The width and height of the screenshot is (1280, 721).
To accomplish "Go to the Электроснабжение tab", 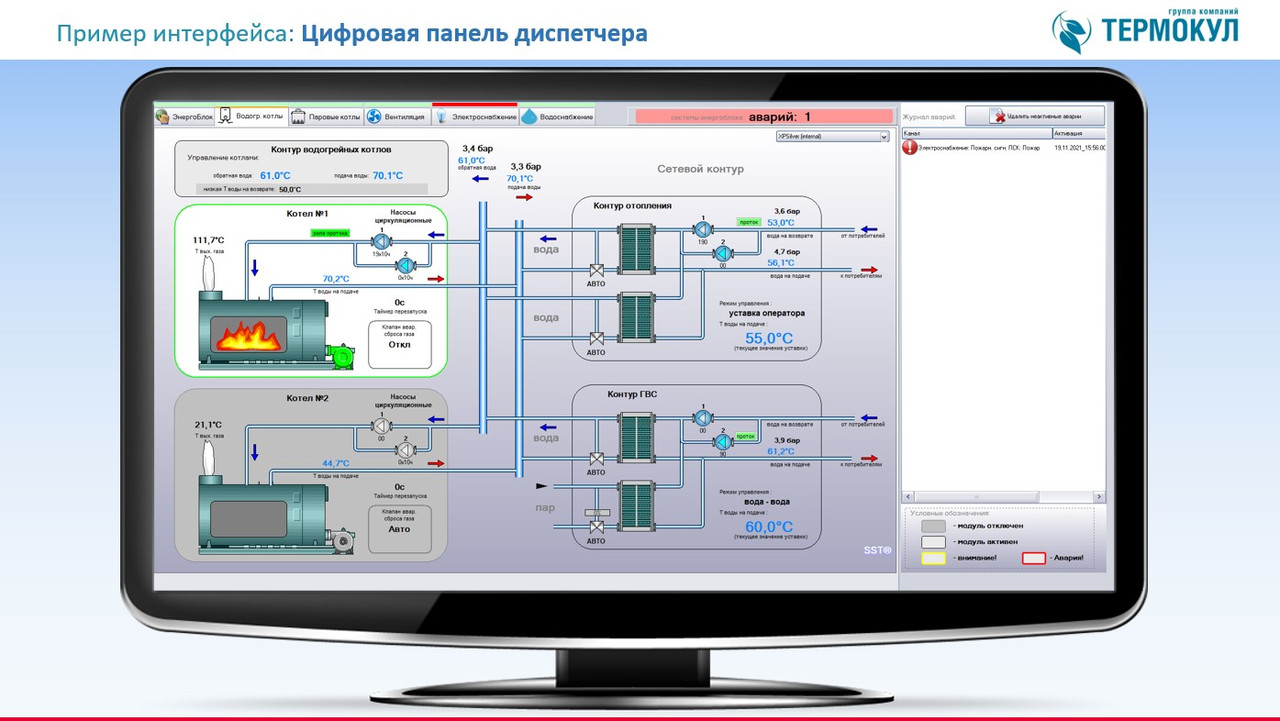I will (475, 116).
